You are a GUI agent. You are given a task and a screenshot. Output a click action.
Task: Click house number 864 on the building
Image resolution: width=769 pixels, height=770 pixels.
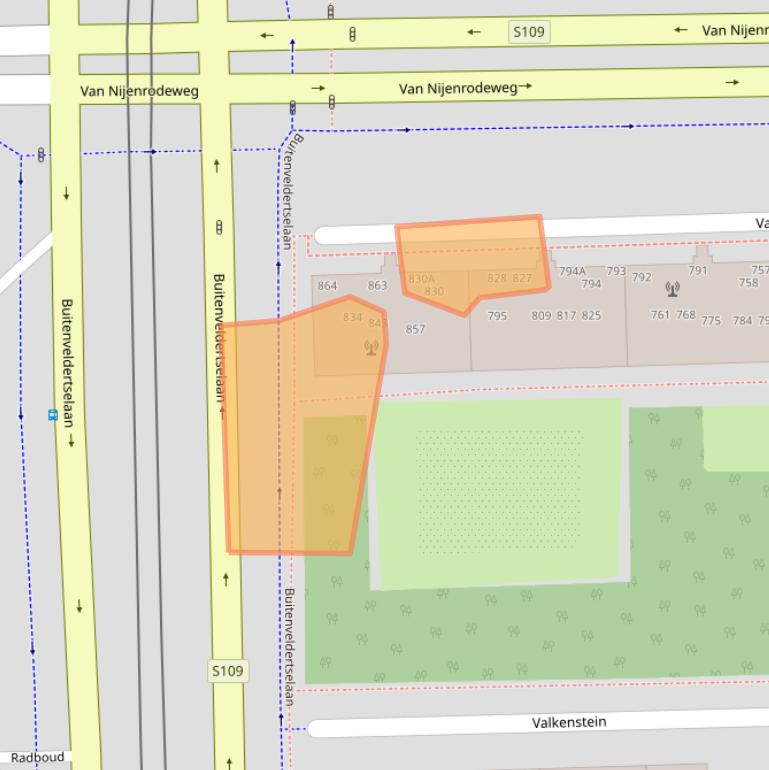tap(327, 286)
